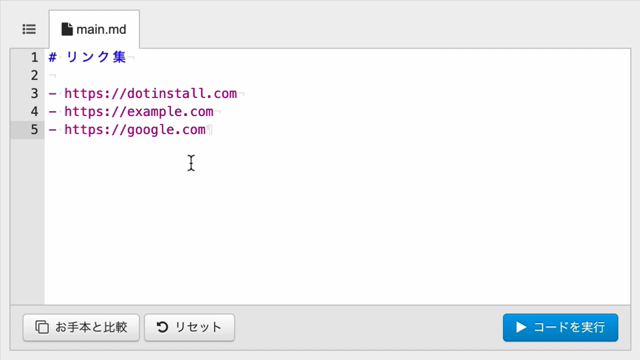Click line number 3 in gutter
This screenshot has height=360, width=640.
click(x=34, y=93)
